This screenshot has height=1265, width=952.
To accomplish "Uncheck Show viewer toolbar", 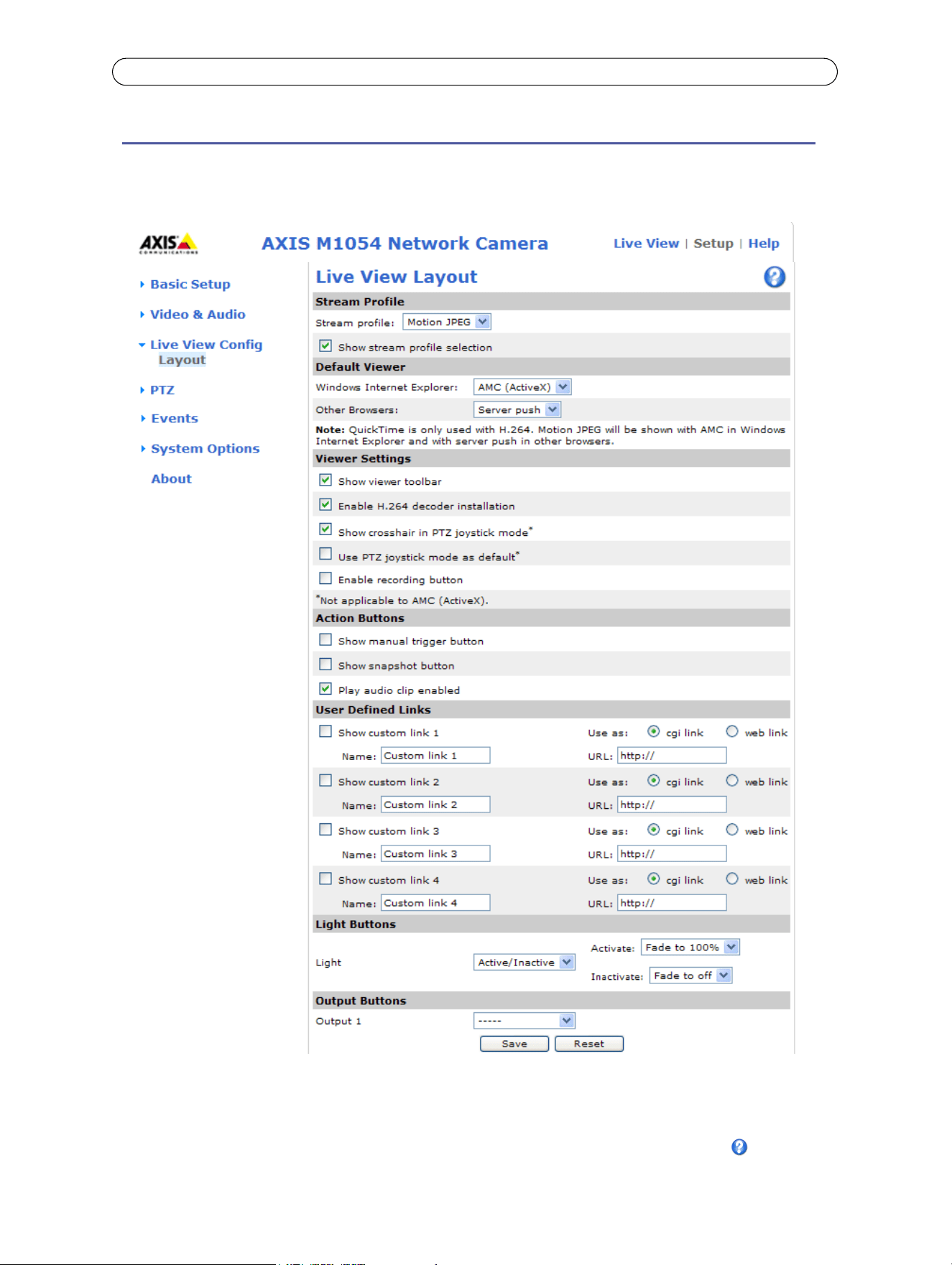I will tap(325, 480).
